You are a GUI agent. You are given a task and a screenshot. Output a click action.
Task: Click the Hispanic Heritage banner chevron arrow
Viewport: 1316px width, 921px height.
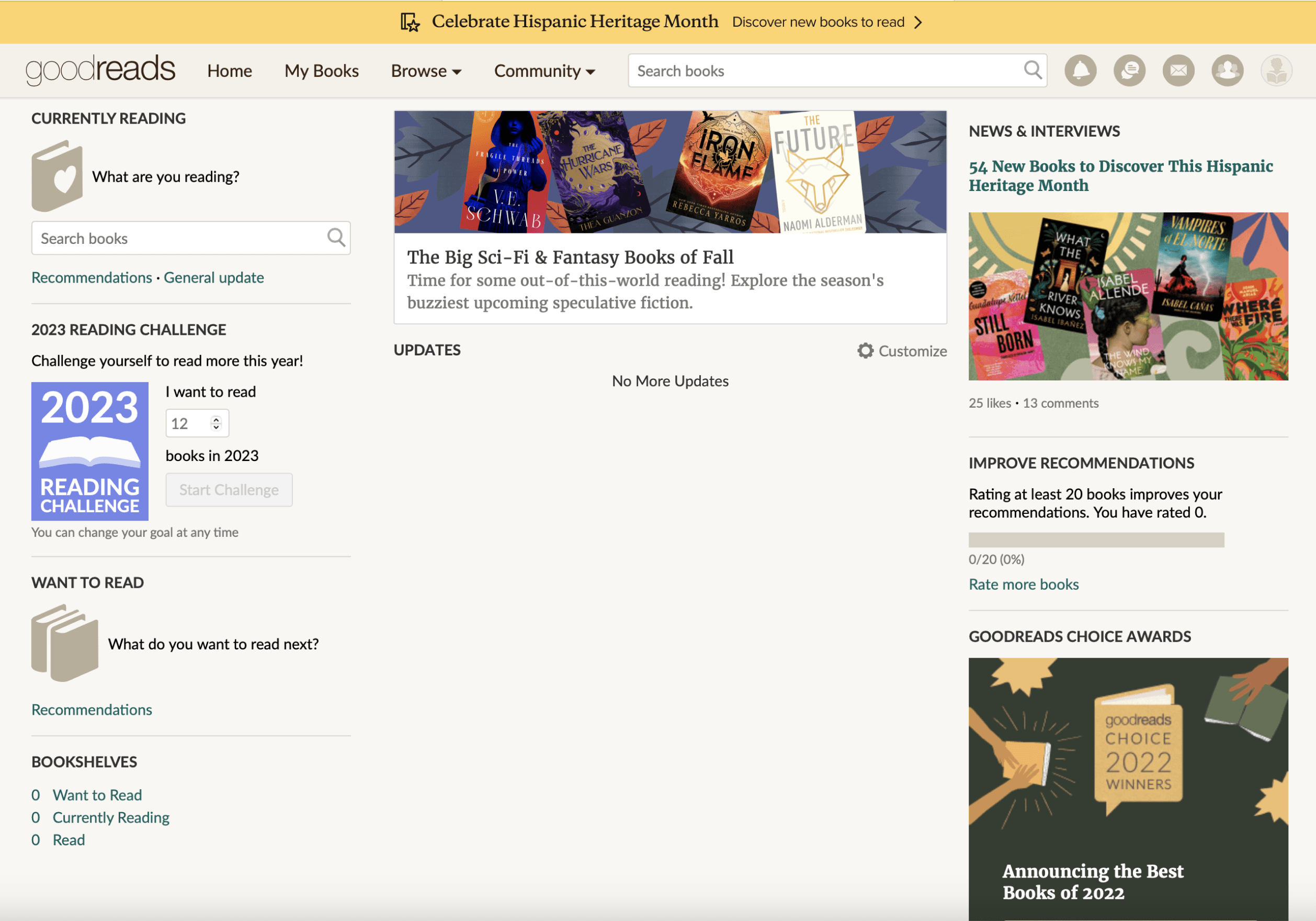pos(918,22)
